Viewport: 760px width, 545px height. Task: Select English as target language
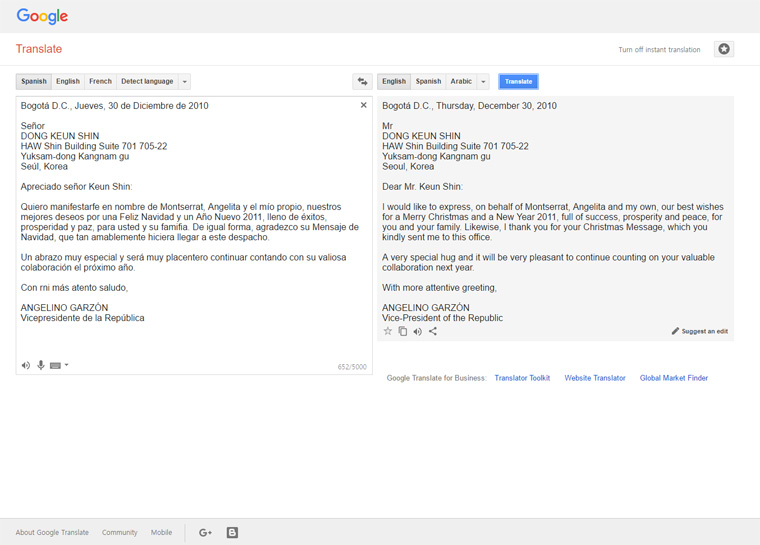(394, 81)
